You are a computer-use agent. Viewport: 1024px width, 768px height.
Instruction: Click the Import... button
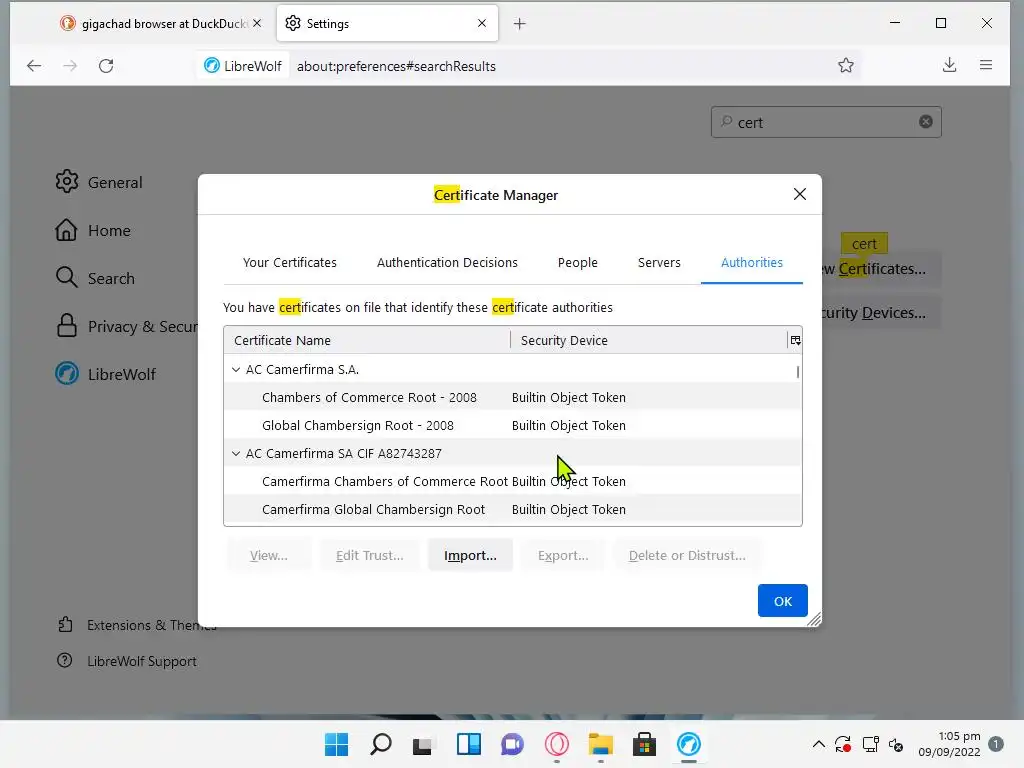tap(470, 555)
